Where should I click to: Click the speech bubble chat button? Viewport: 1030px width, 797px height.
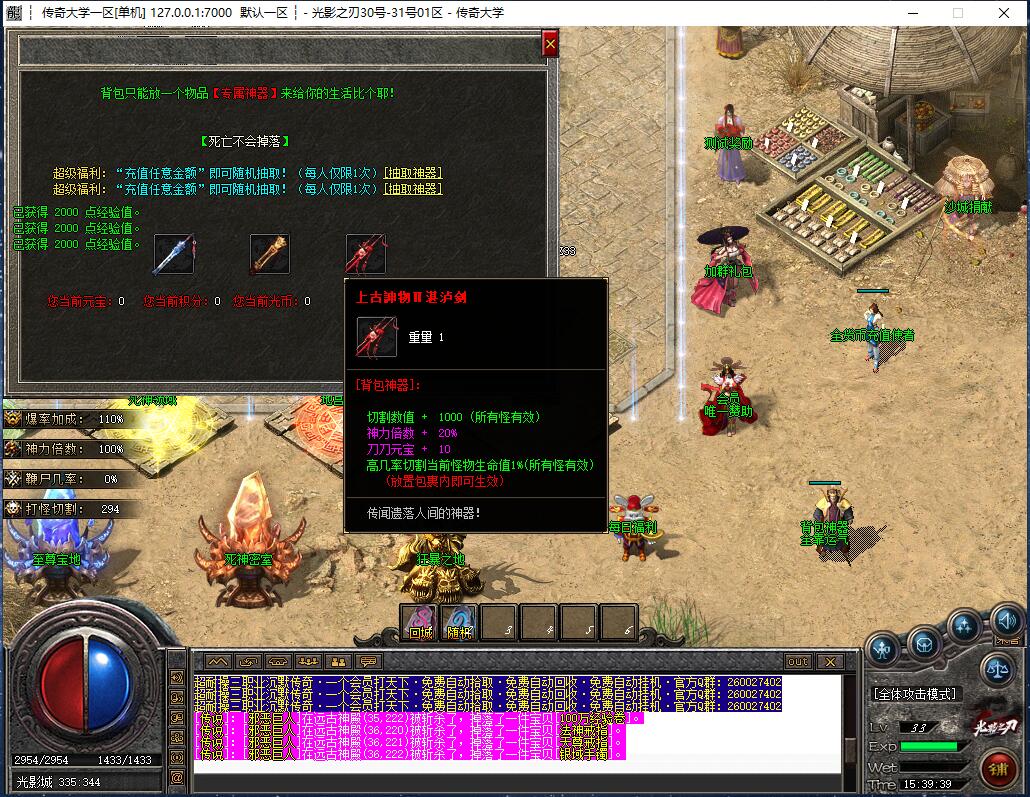(x=369, y=662)
